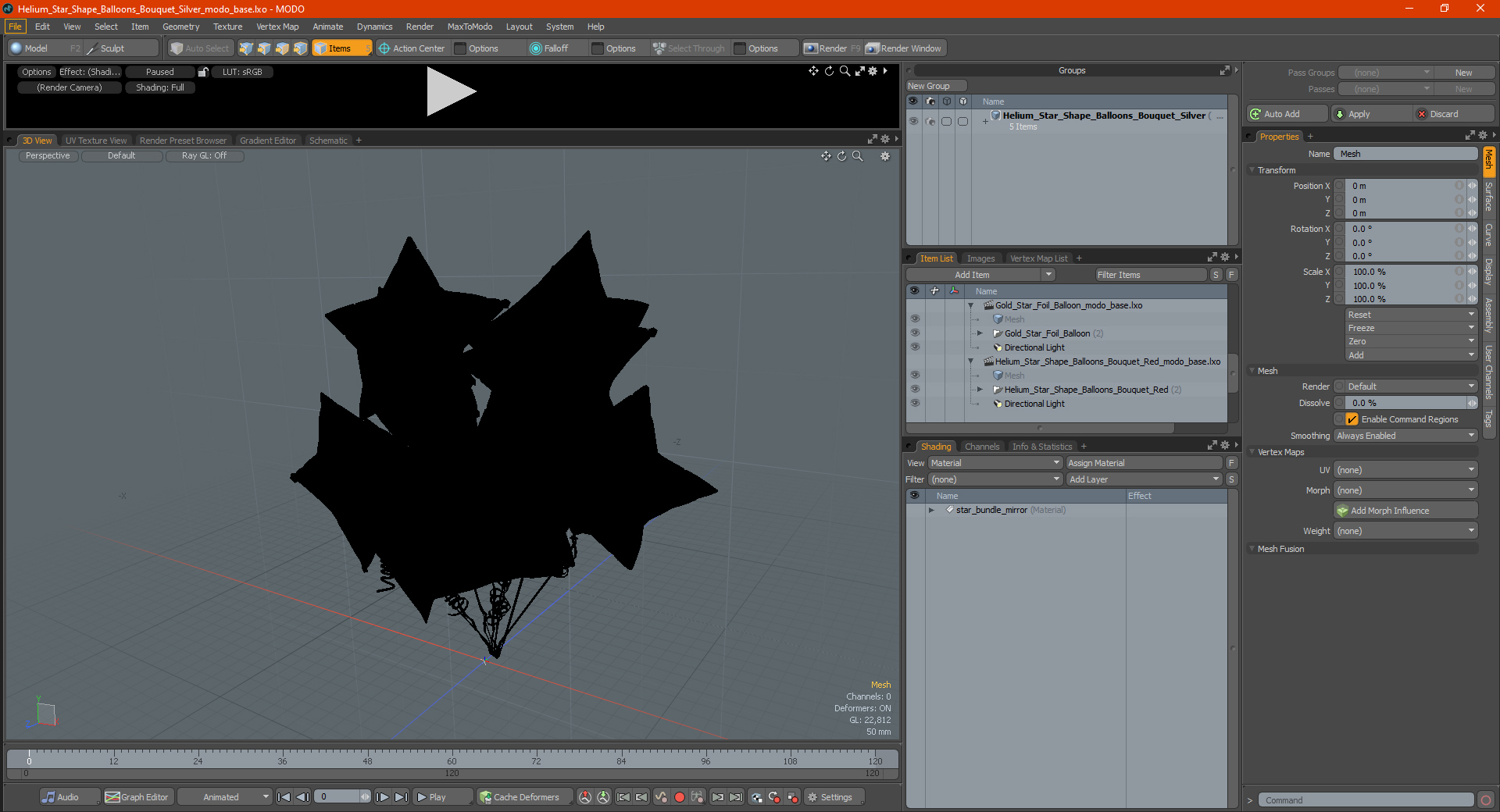This screenshot has height=812, width=1500.
Task: Toggle Options checkbox next to Select Through
Action: pos(740,48)
